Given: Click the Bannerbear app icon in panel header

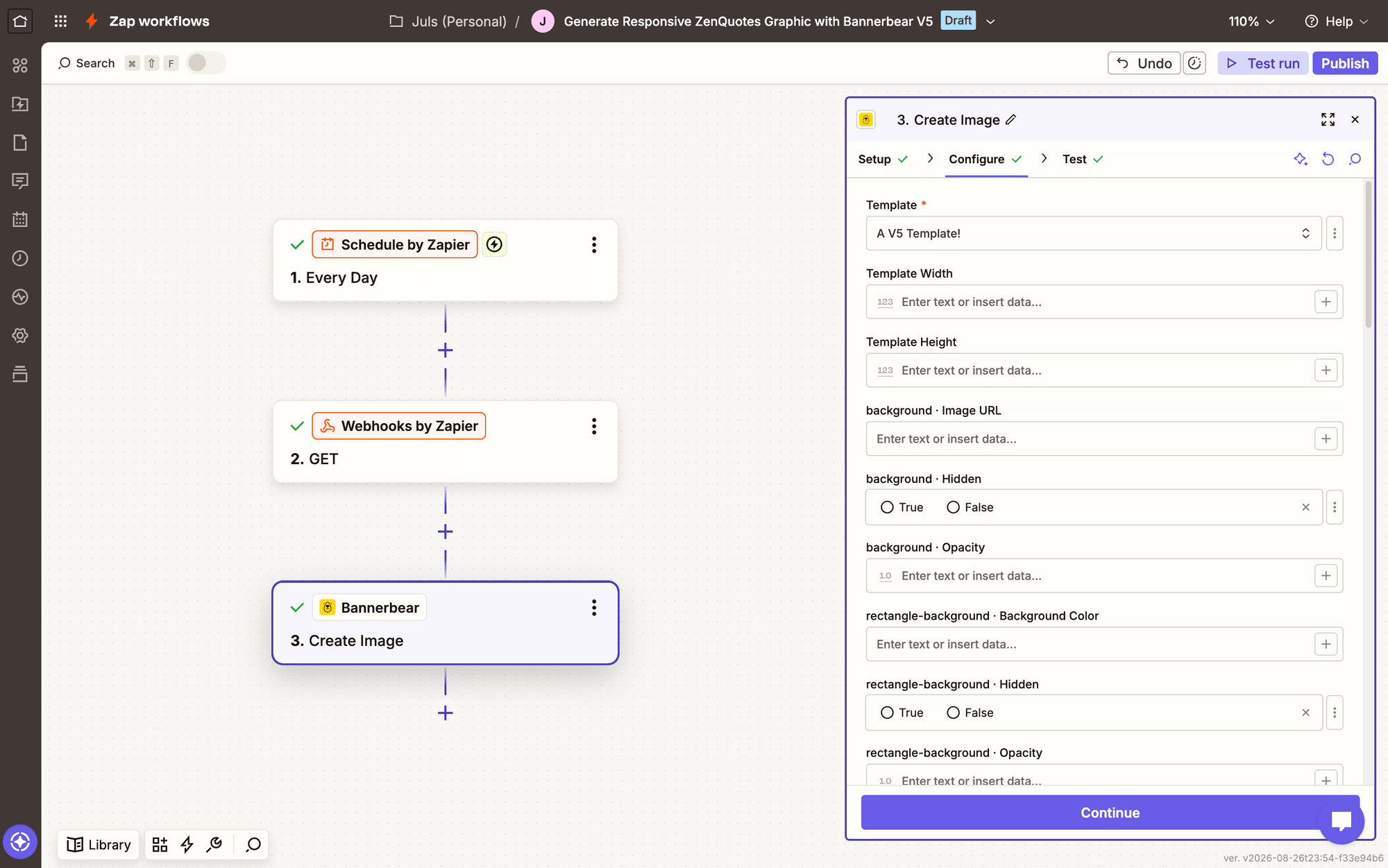Looking at the screenshot, I should (x=866, y=119).
